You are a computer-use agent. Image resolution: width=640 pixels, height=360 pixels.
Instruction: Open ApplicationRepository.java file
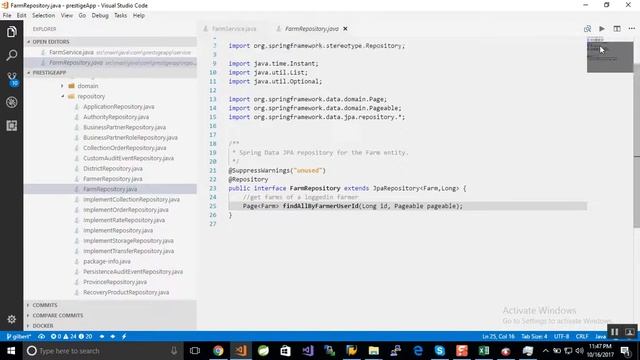tap(118, 107)
